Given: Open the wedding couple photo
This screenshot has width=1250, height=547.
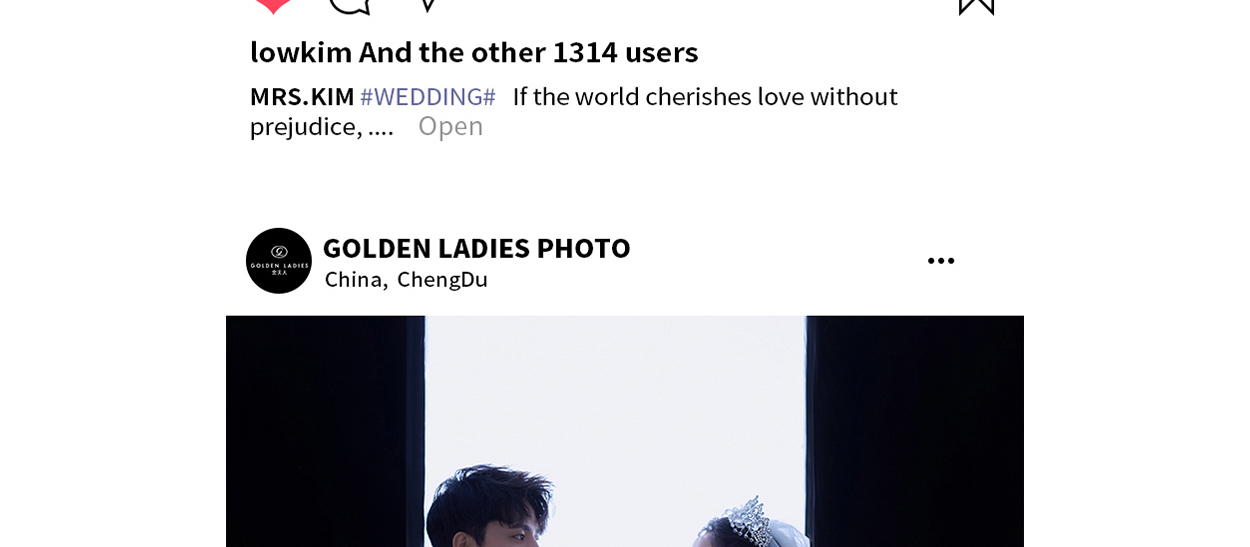Looking at the screenshot, I should click(x=625, y=431).
